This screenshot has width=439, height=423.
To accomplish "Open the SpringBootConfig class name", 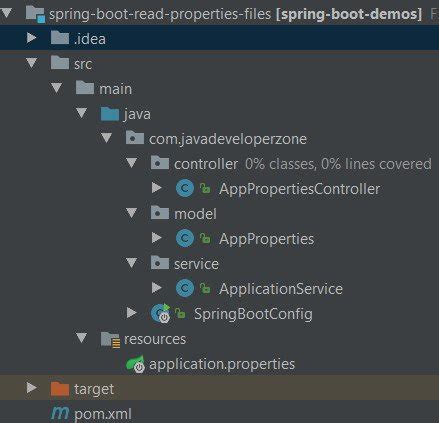I will pos(253,314).
